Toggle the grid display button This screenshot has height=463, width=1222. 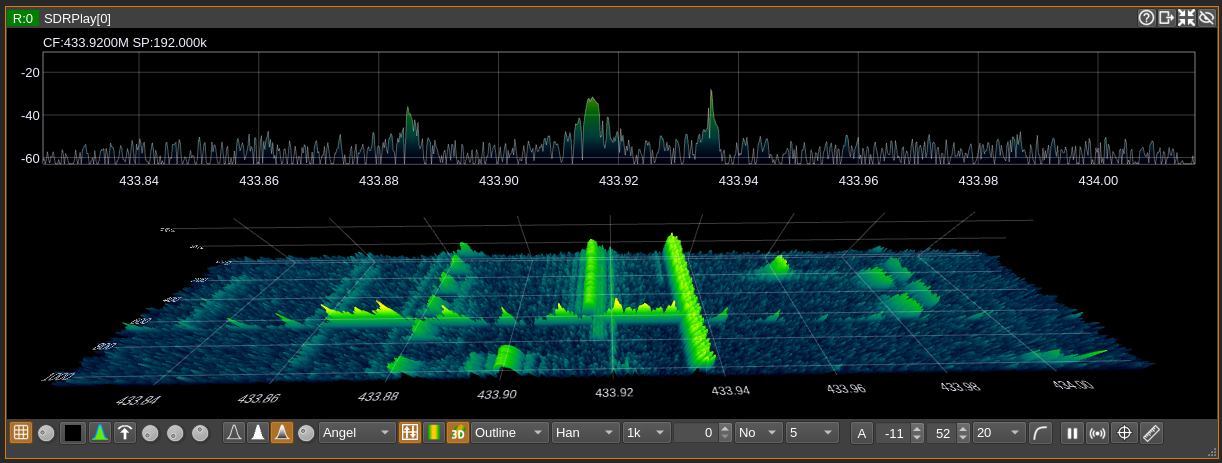point(21,433)
